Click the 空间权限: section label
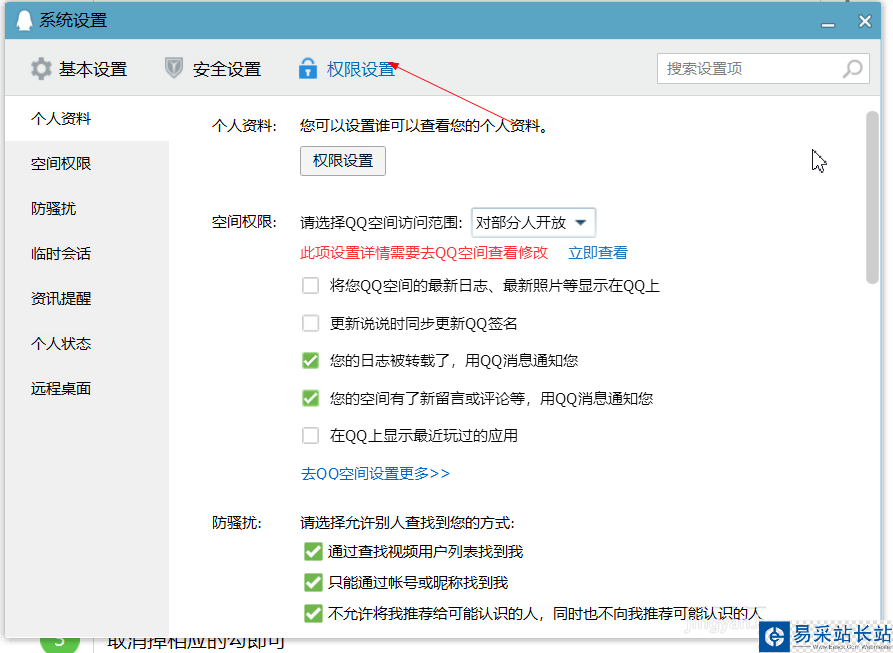This screenshot has width=893, height=653. pos(244,222)
